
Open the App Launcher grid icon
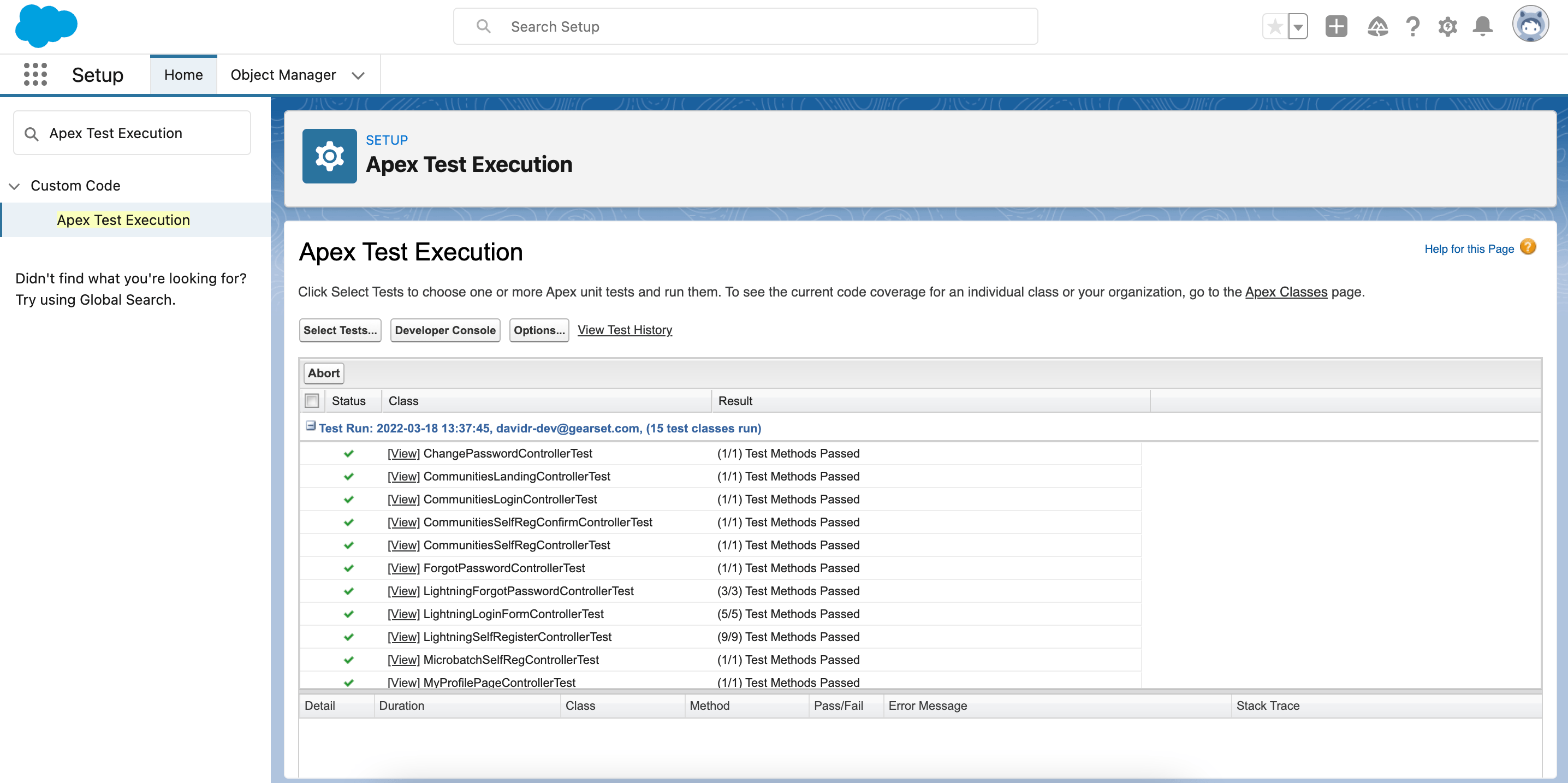(x=35, y=74)
